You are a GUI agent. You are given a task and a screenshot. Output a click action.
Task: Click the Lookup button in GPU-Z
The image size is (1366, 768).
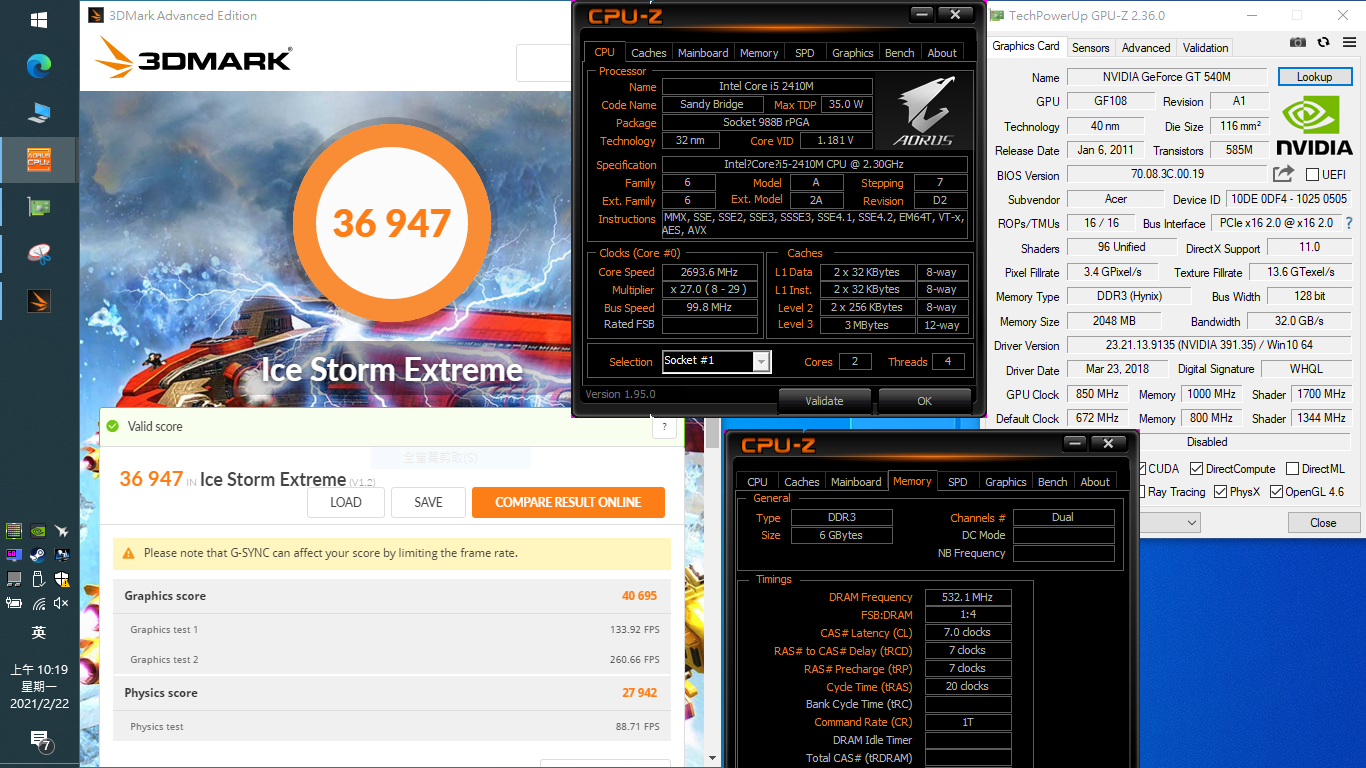pyautogui.click(x=1314, y=76)
